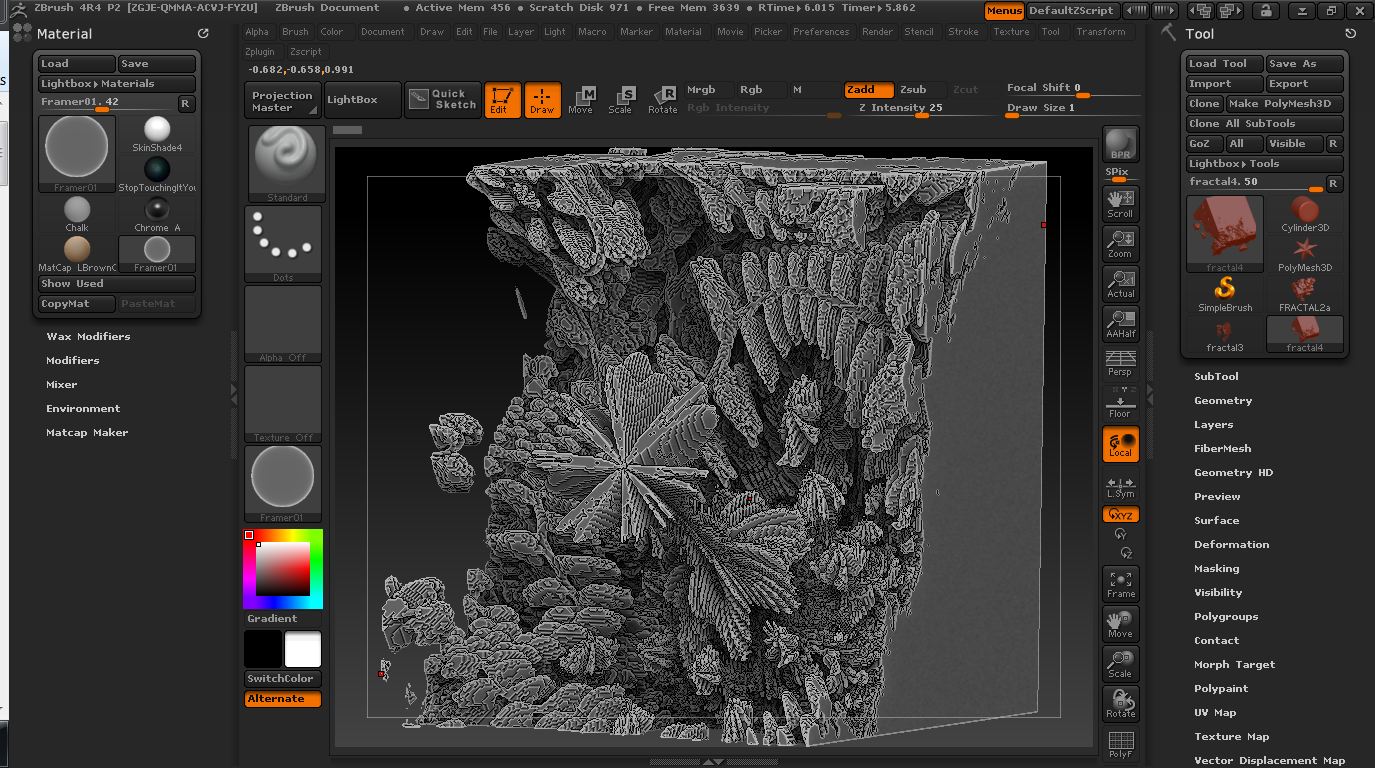This screenshot has height=768, width=1375.
Task: Select the Rotate transform mode icon
Action: [663, 100]
